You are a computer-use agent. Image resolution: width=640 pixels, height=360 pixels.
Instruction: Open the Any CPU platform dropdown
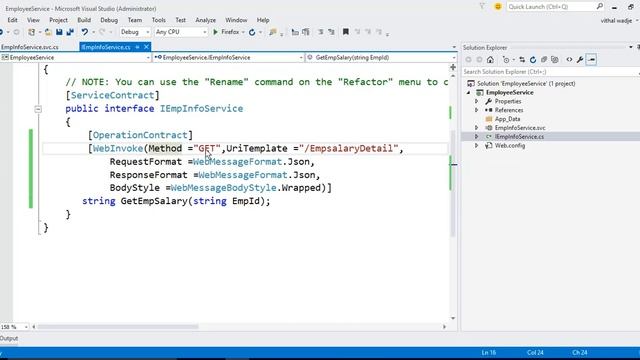coord(181,32)
